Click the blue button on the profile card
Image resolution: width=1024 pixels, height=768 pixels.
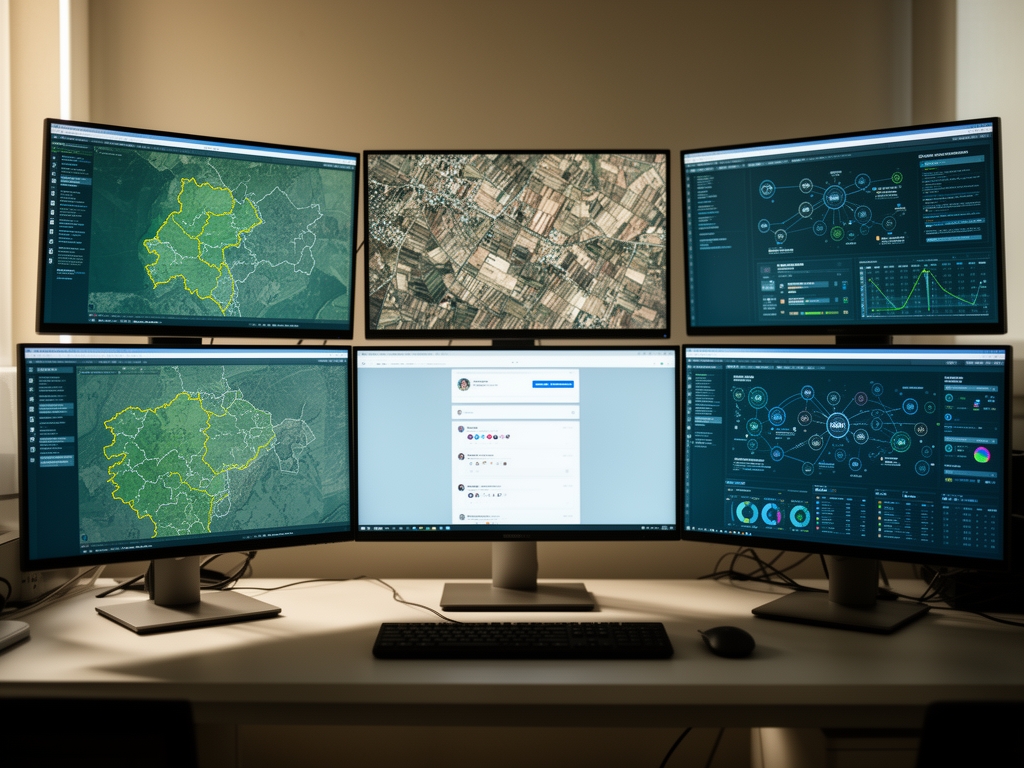click(x=553, y=384)
